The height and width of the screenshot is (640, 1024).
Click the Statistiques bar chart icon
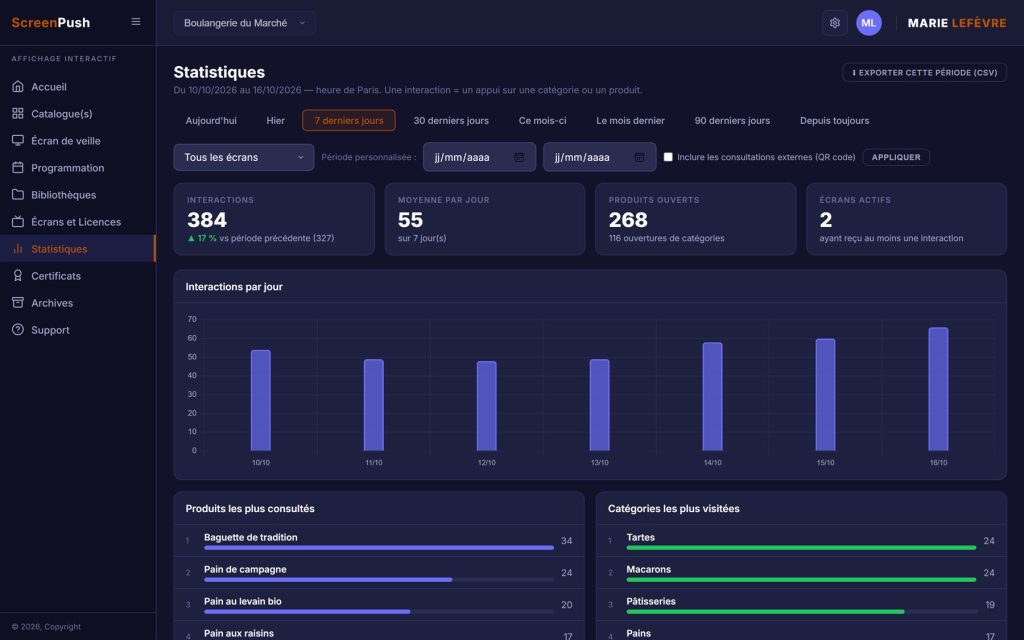(x=18, y=249)
